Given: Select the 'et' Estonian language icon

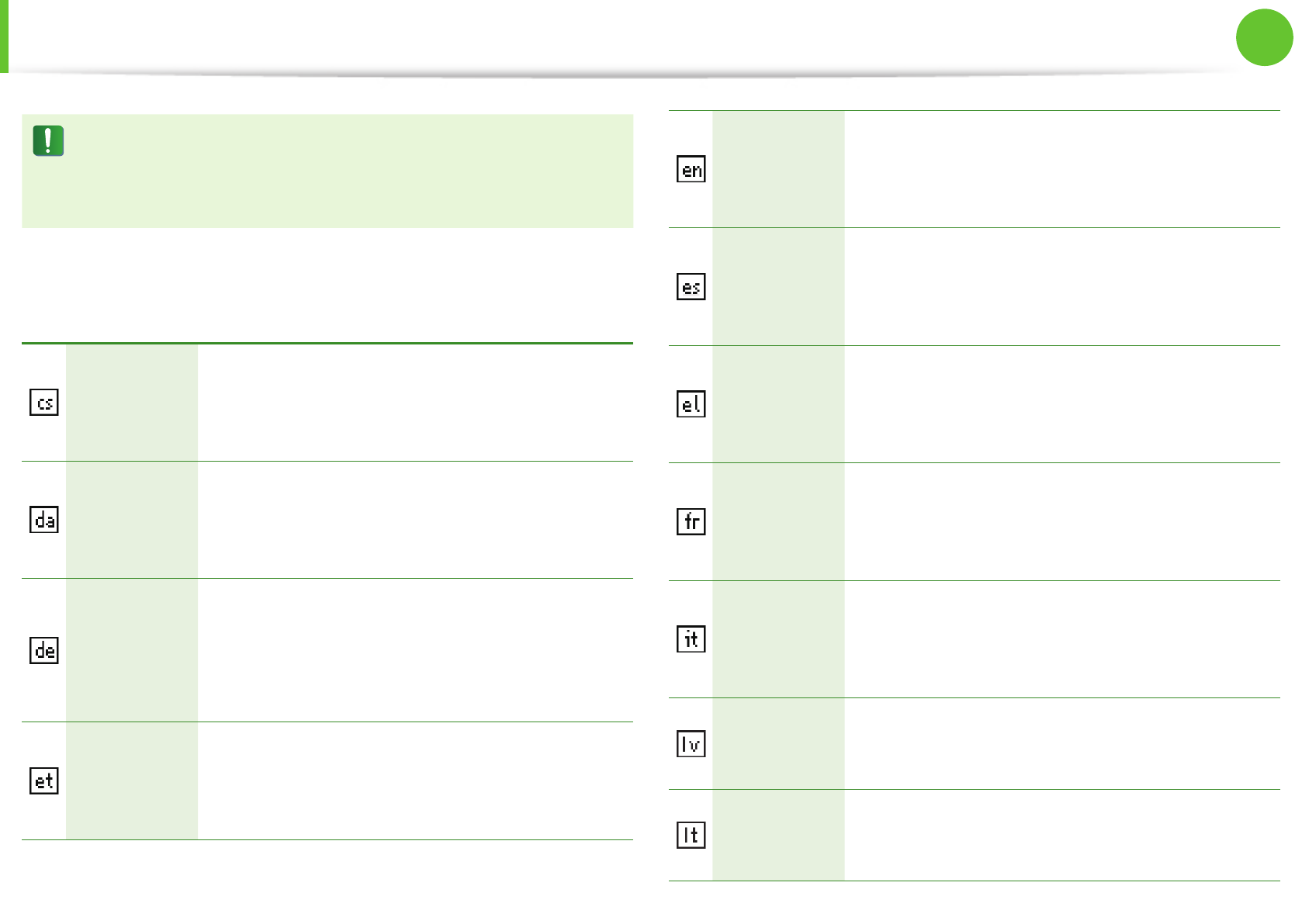Looking at the screenshot, I should click(x=44, y=780).
